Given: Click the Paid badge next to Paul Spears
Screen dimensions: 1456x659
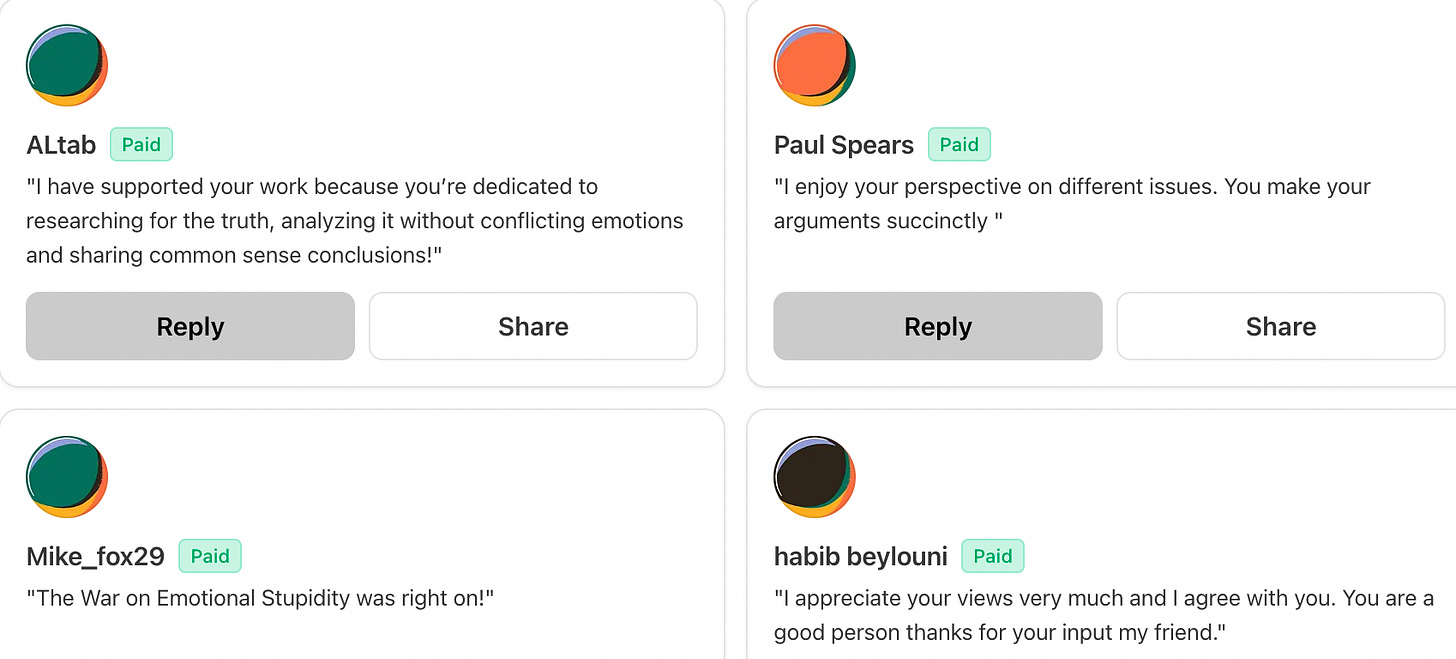Looking at the screenshot, I should point(959,145).
